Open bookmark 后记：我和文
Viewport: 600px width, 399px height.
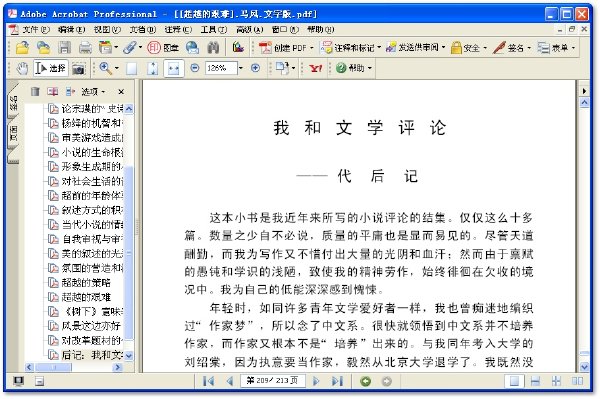coord(93,355)
